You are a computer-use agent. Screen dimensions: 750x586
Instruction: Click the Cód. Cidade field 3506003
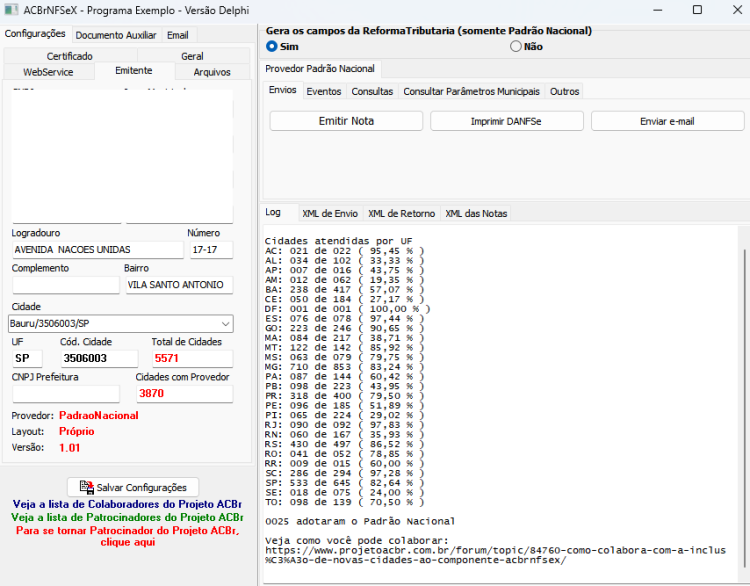(x=99, y=358)
